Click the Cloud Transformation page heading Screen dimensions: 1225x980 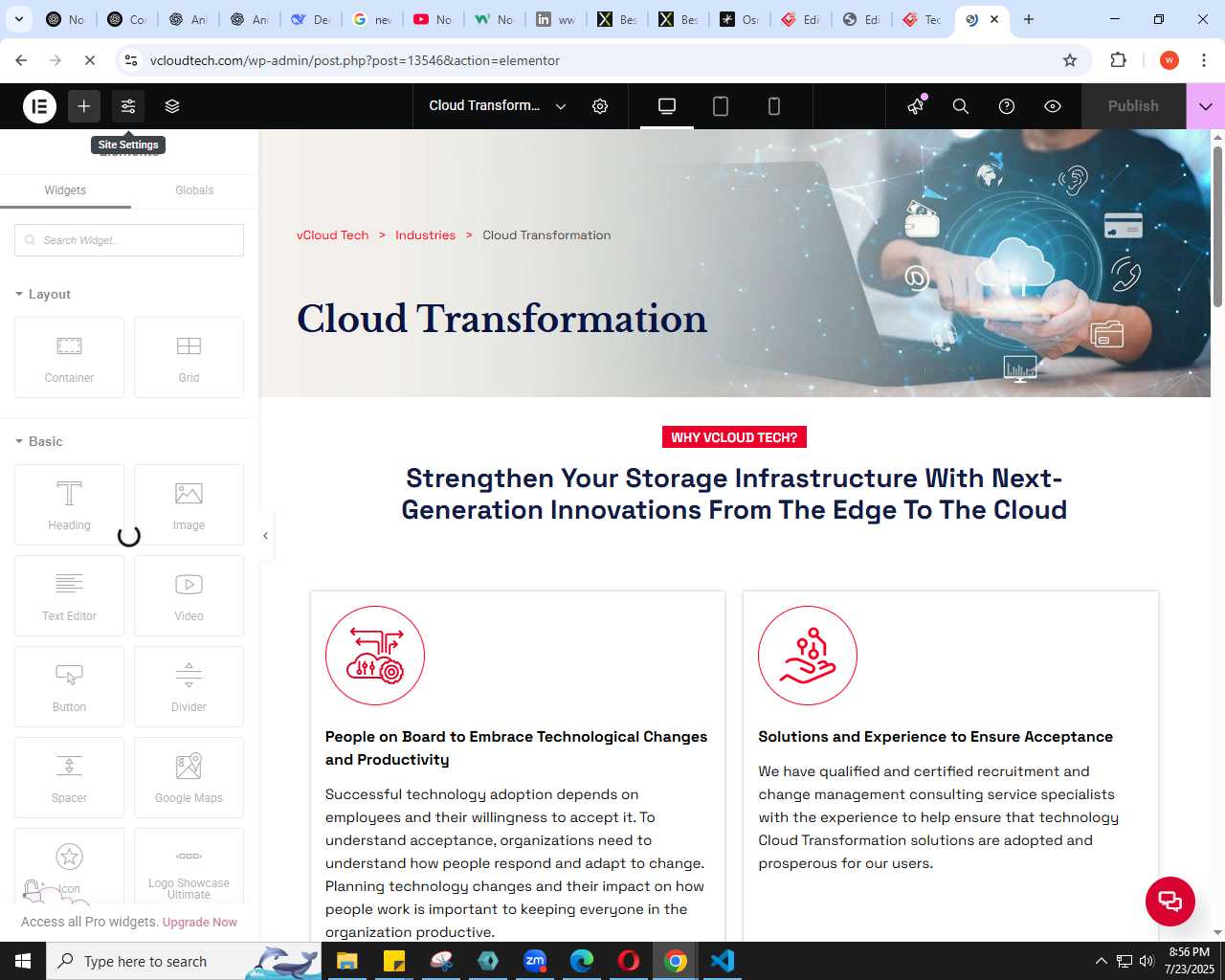pos(501,319)
